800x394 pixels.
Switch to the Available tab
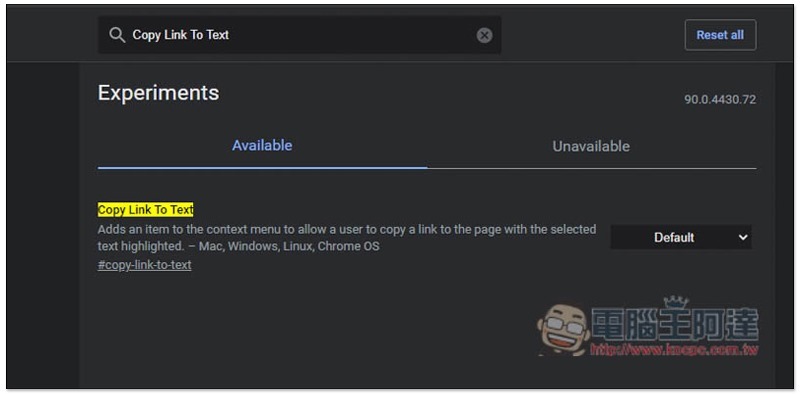coord(262,145)
